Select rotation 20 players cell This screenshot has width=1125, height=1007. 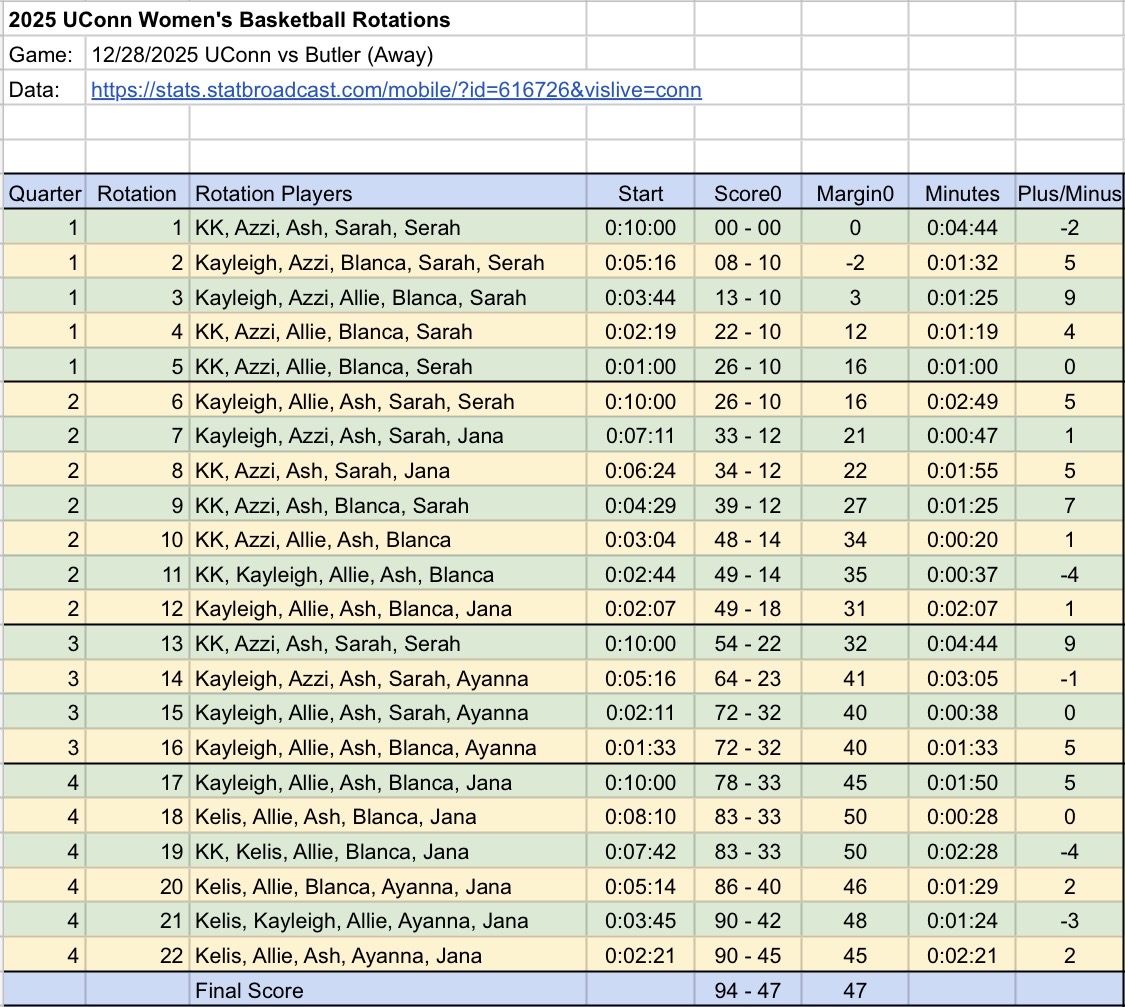tap(353, 887)
